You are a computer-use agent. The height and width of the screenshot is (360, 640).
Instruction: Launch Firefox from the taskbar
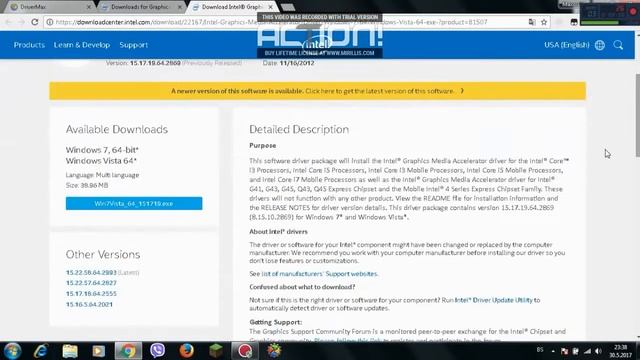[187, 351]
